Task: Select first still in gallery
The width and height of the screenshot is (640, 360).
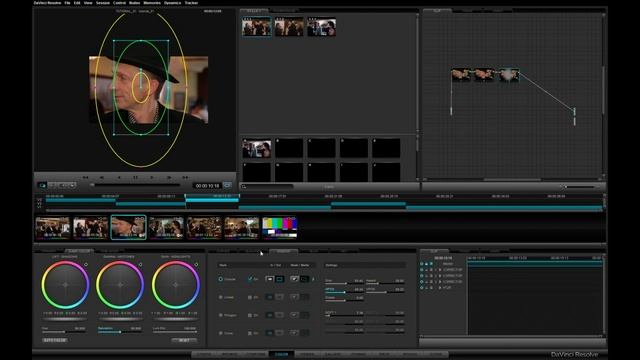Action: coord(257,27)
